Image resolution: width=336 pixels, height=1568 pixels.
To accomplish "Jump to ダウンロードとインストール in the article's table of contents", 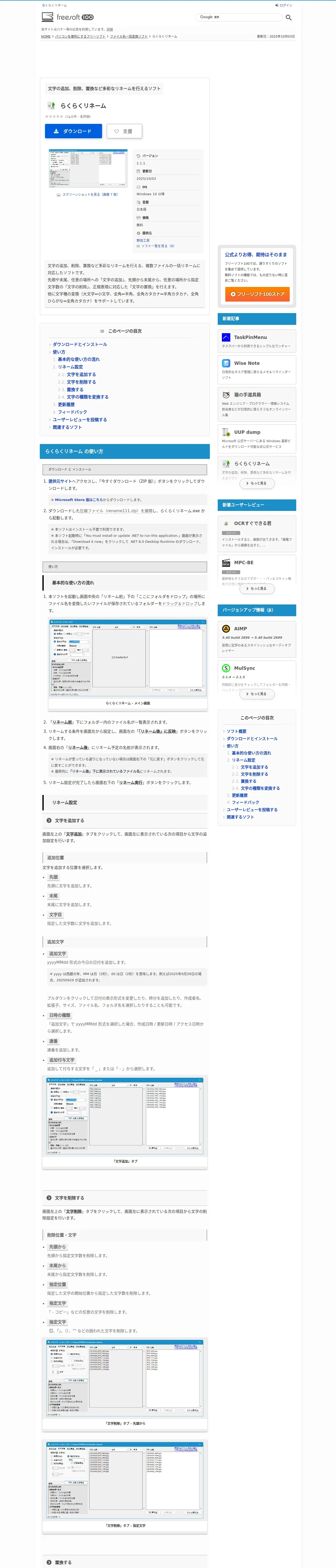I will click(80, 344).
